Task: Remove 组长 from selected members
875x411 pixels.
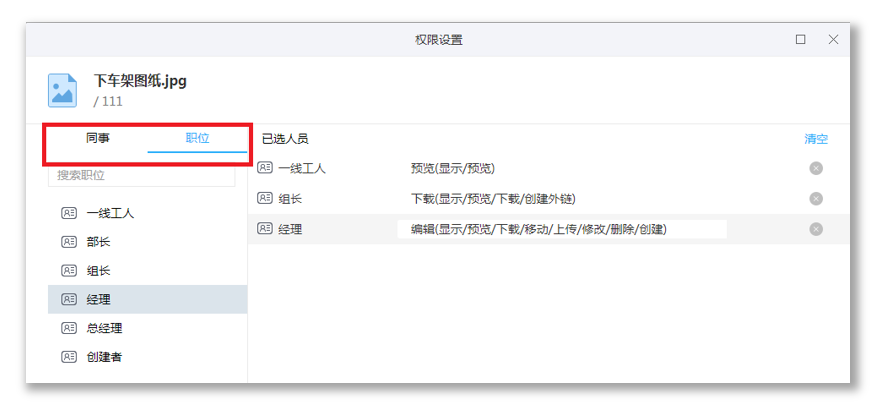Action: (816, 199)
